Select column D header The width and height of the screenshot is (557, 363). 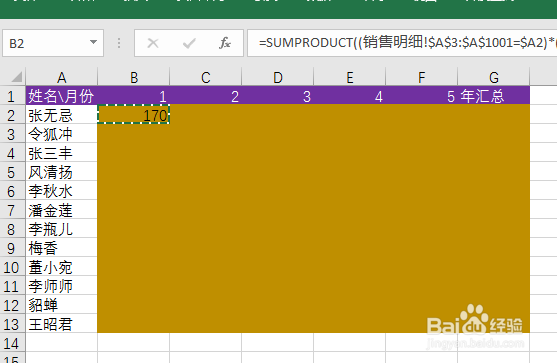pos(278,77)
